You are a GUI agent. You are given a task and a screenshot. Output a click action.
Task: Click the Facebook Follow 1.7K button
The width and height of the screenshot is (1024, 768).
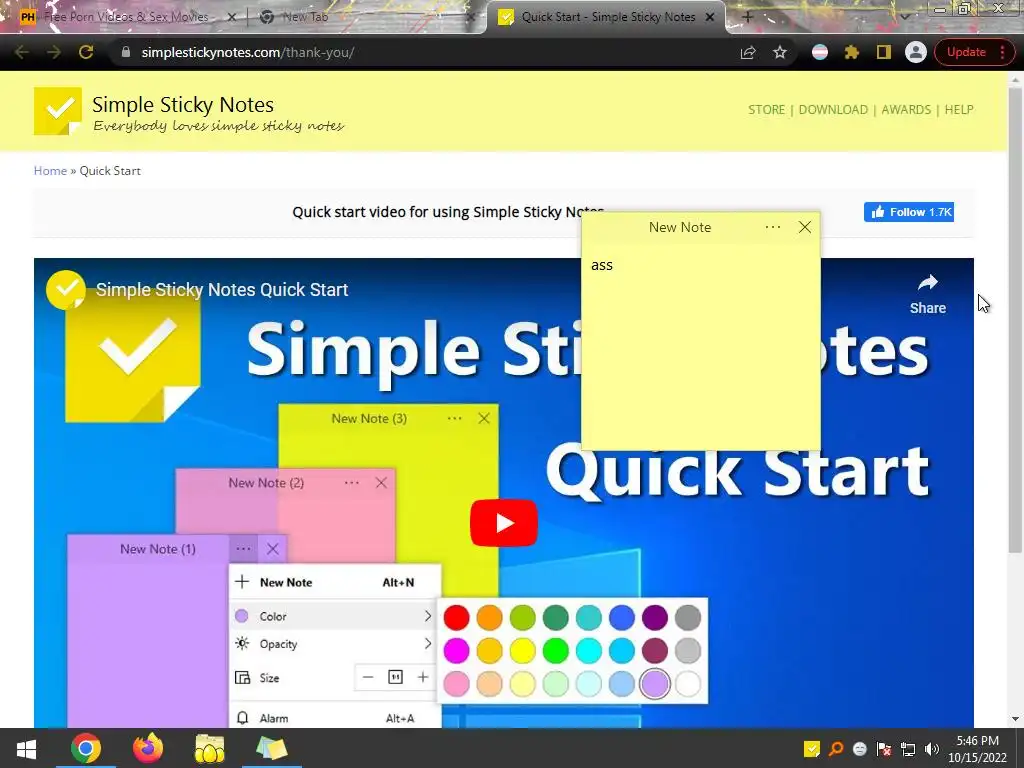click(x=909, y=212)
